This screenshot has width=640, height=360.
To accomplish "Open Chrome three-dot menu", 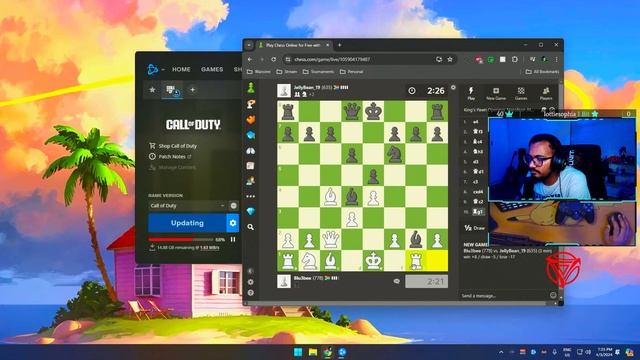I will pos(556,59).
